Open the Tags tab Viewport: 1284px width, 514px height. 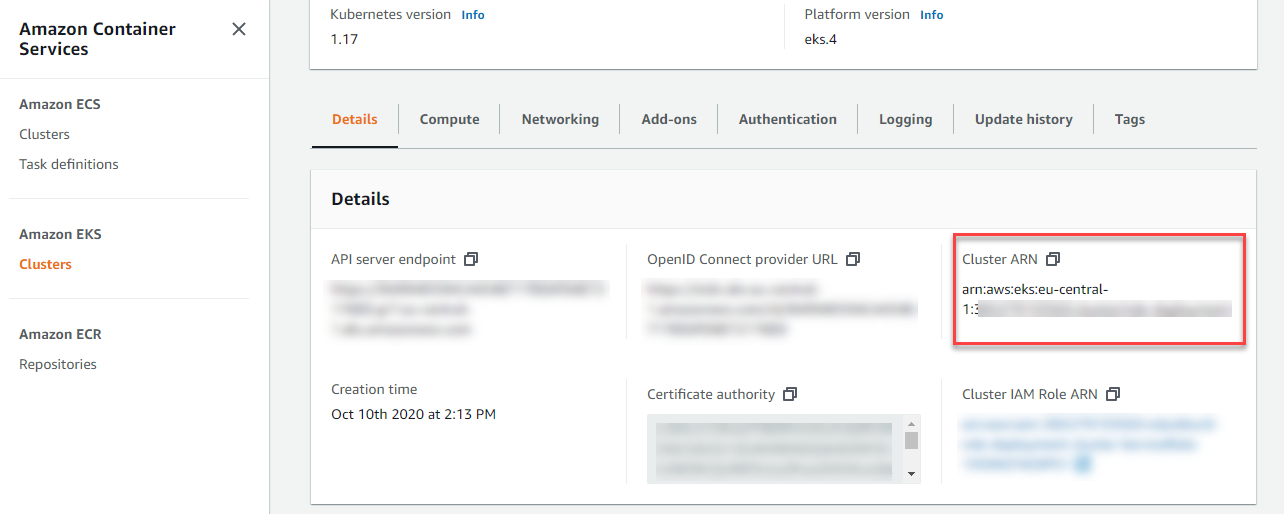(1130, 119)
